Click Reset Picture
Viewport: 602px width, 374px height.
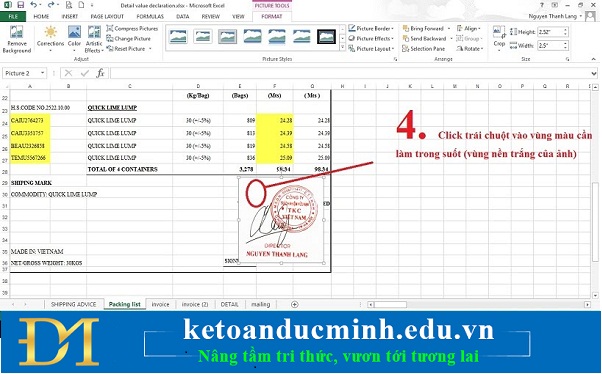pyautogui.click(x=126, y=49)
